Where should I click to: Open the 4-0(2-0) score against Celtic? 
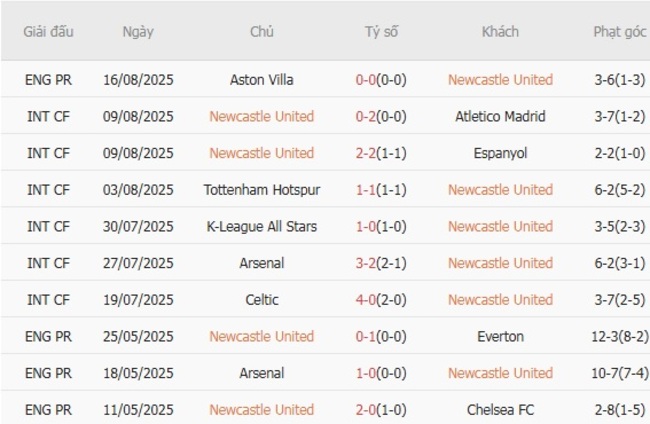tap(381, 300)
